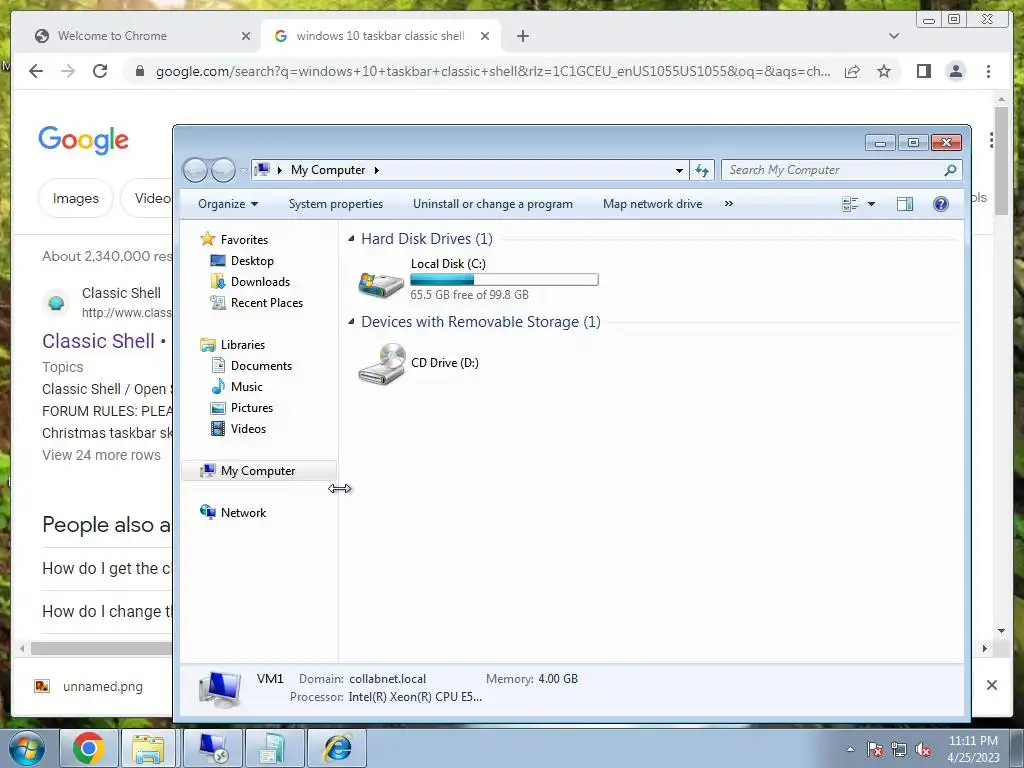Click the Google logo
The width and height of the screenshot is (1024, 768).
coord(84,140)
